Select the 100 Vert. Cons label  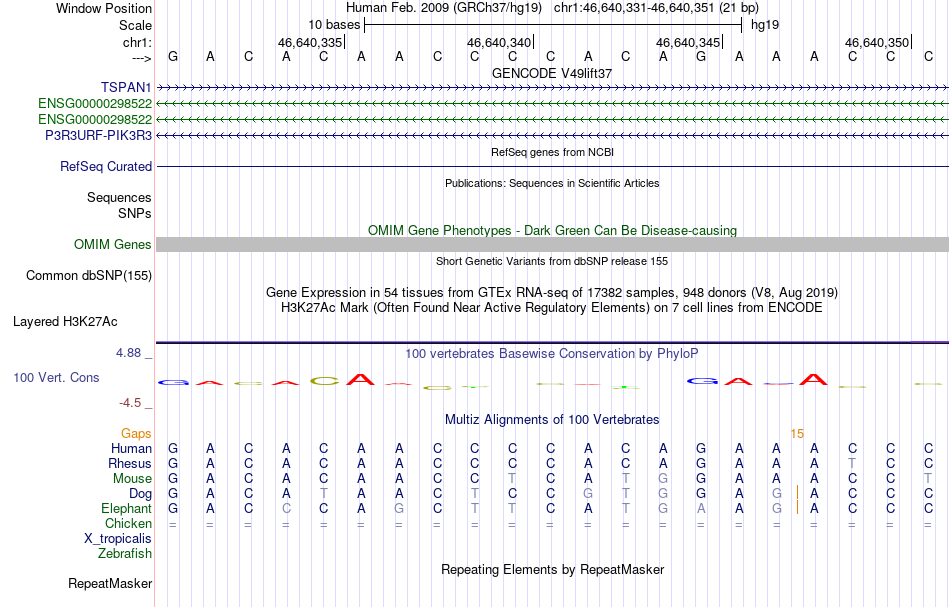point(56,377)
